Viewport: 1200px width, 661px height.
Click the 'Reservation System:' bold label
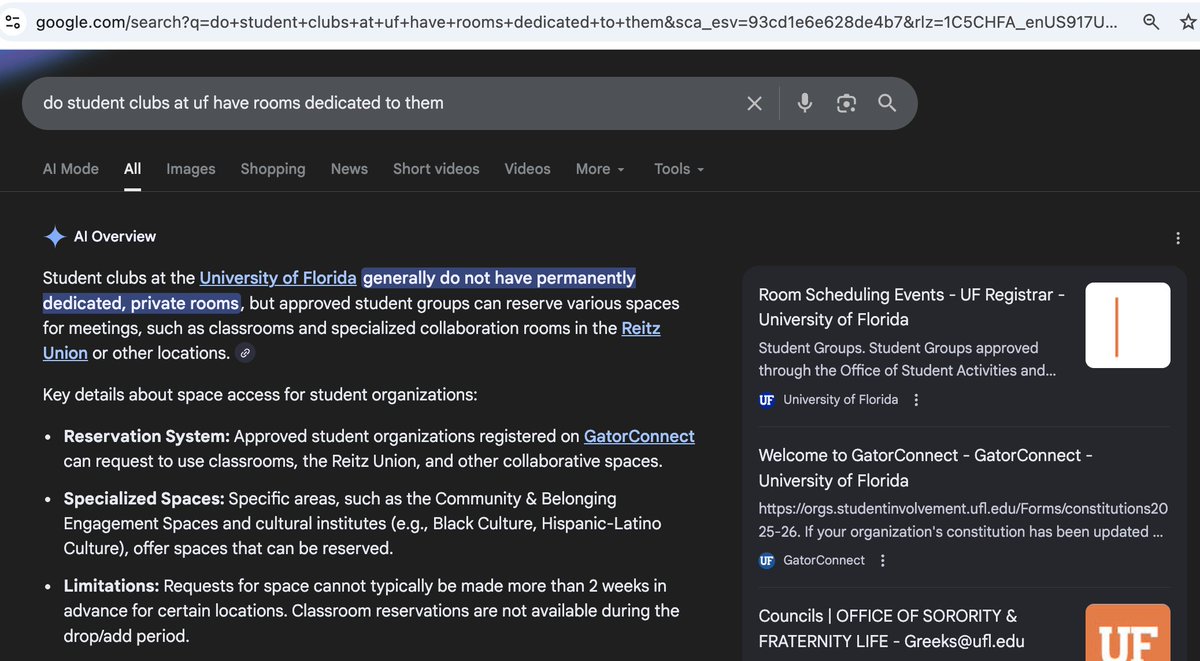click(x=147, y=437)
